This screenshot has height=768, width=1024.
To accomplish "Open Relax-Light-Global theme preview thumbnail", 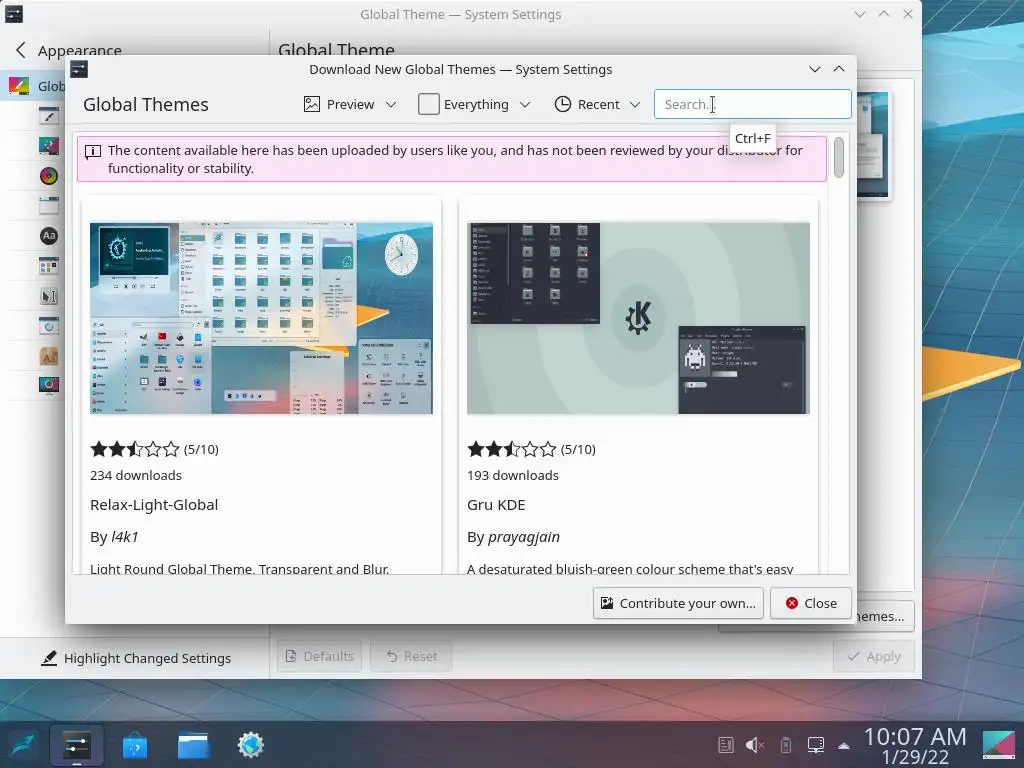I will pos(261,318).
